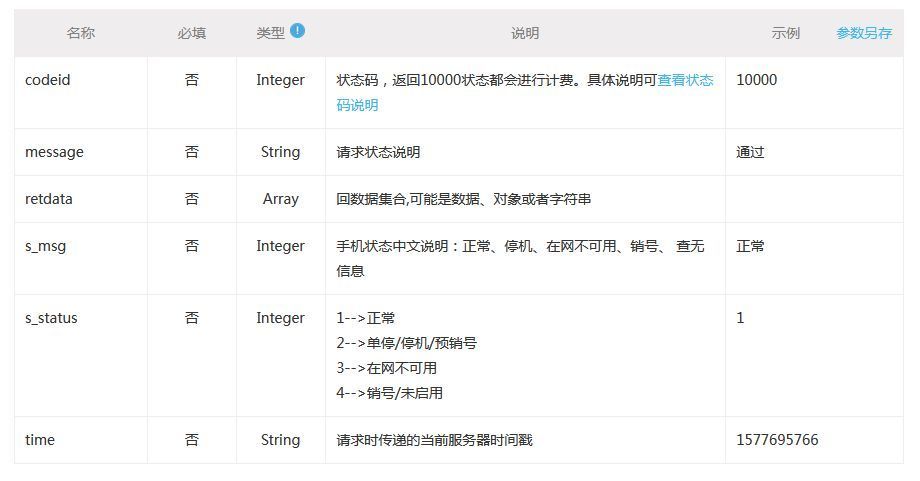Open the 参数另存 link
The width and height of the screenshot is (920, 481).
[x=864, y=33]
